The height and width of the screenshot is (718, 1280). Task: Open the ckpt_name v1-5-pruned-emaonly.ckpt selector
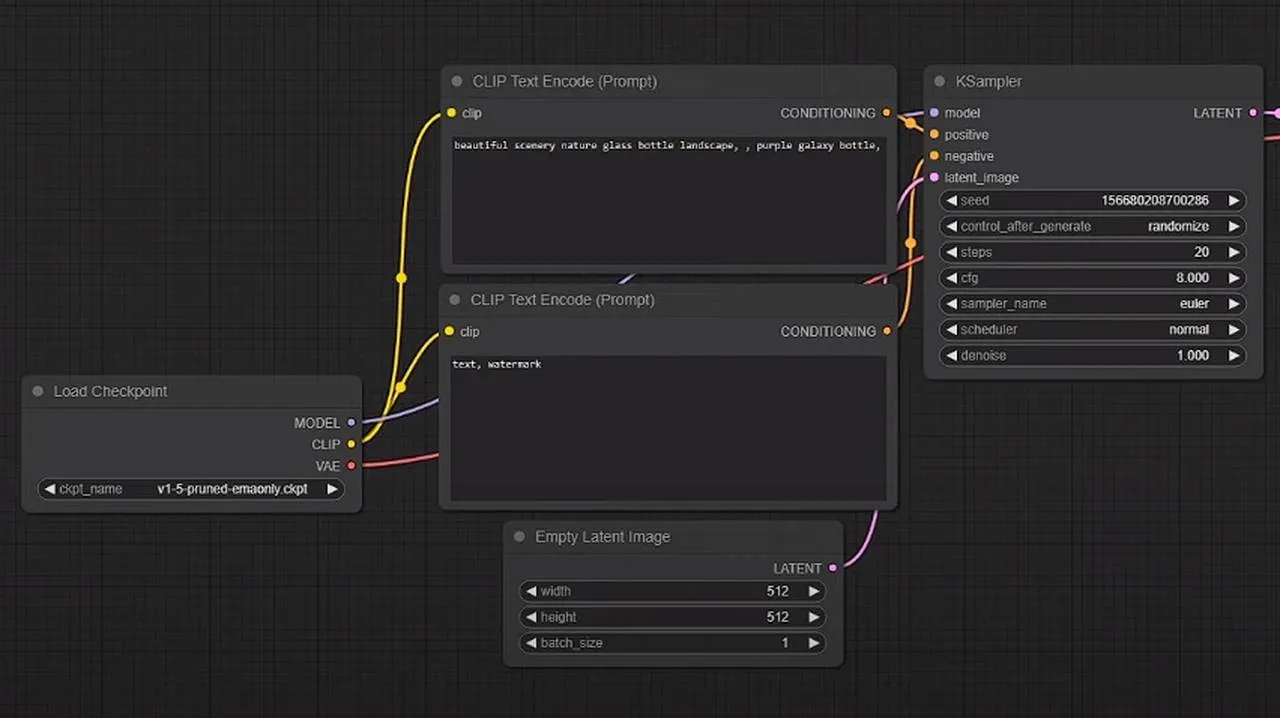click(x=191, y=489)
